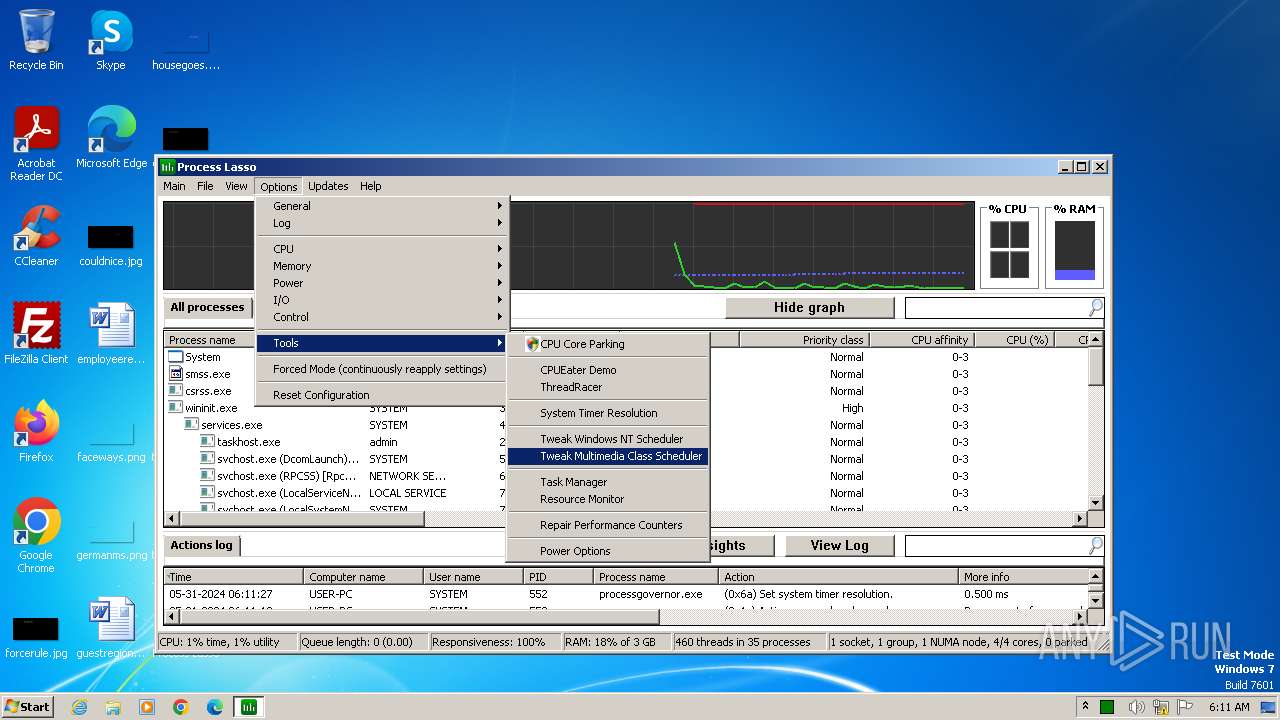
Task: Open Google Chrome desktop shortcut
Action: pyautogui.click(x=36, y=536)
